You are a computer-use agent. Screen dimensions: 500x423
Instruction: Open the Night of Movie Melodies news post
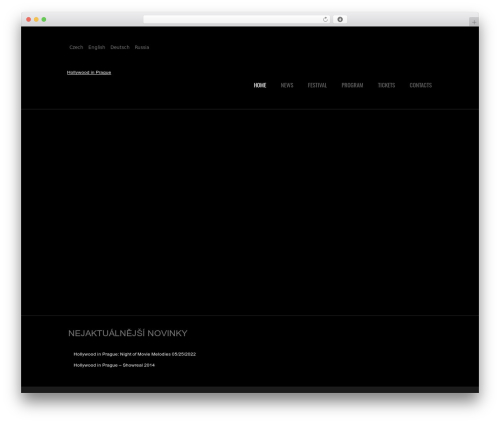[135, 354]
